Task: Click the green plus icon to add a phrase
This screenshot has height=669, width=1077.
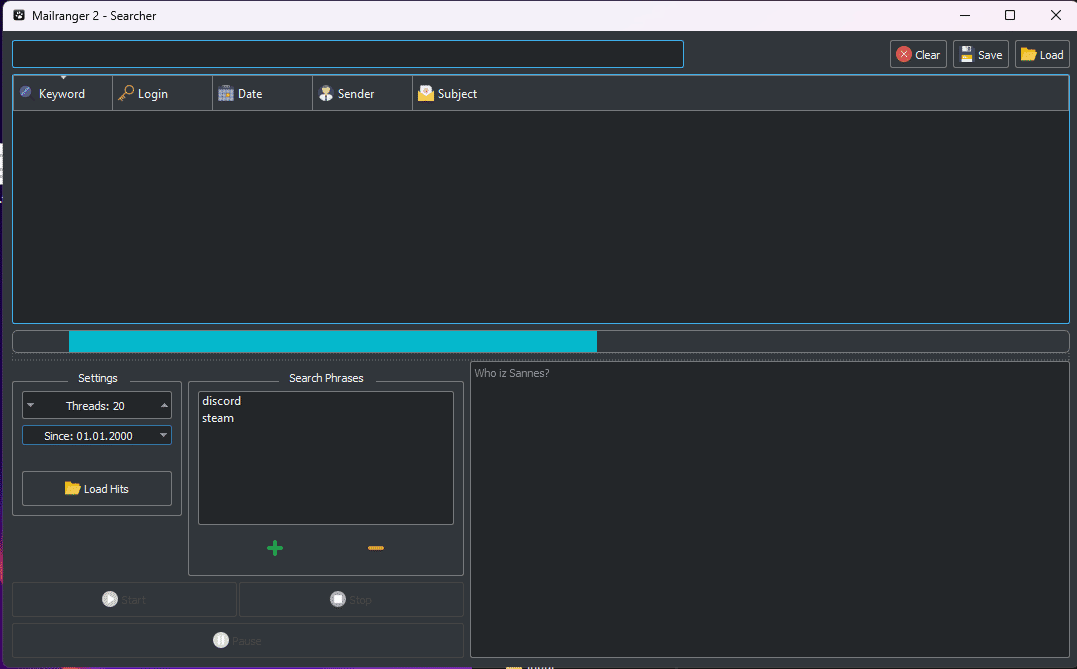Action: (x=275, y=548)
